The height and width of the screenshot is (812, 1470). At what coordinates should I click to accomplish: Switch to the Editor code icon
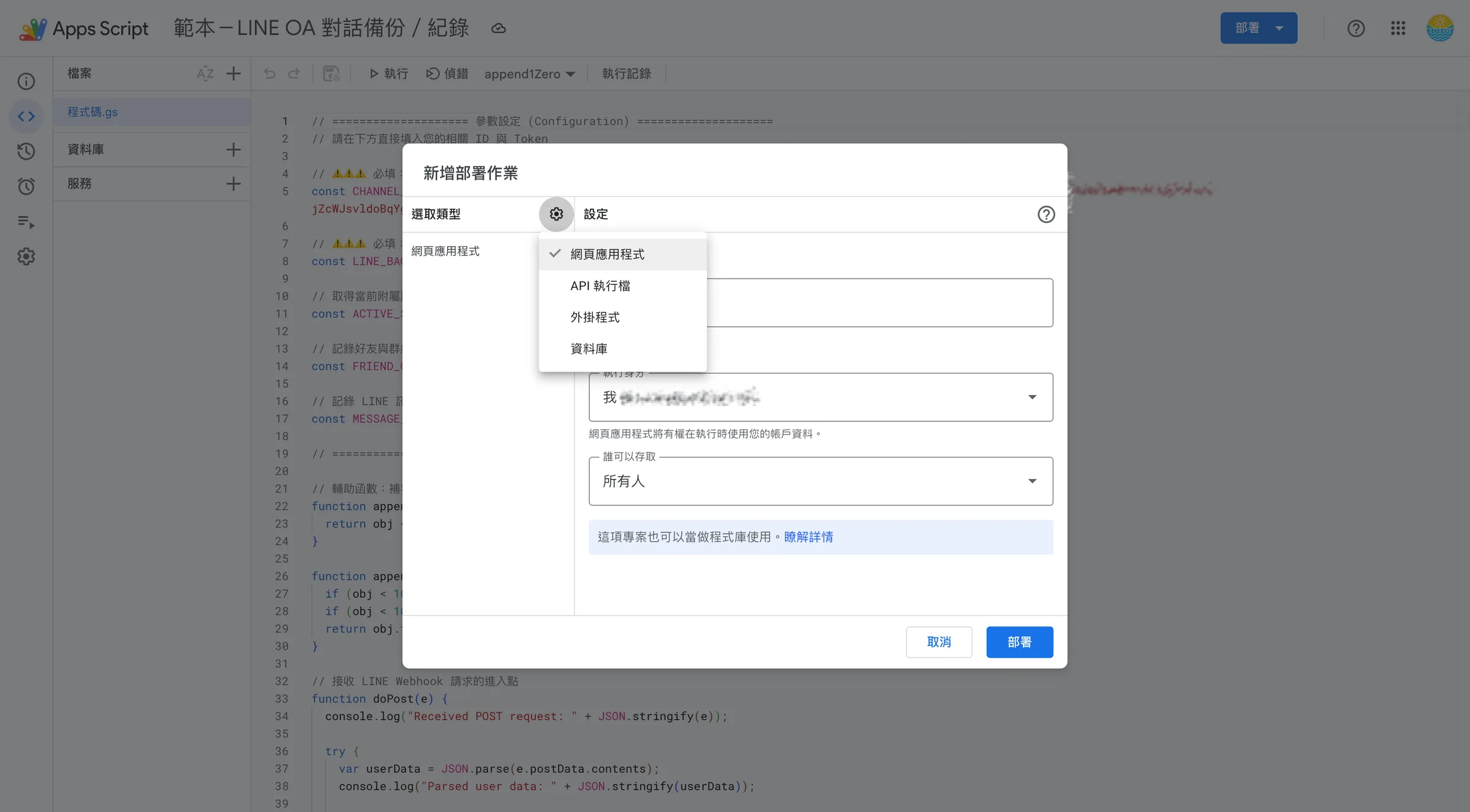(x=26, y=116)
